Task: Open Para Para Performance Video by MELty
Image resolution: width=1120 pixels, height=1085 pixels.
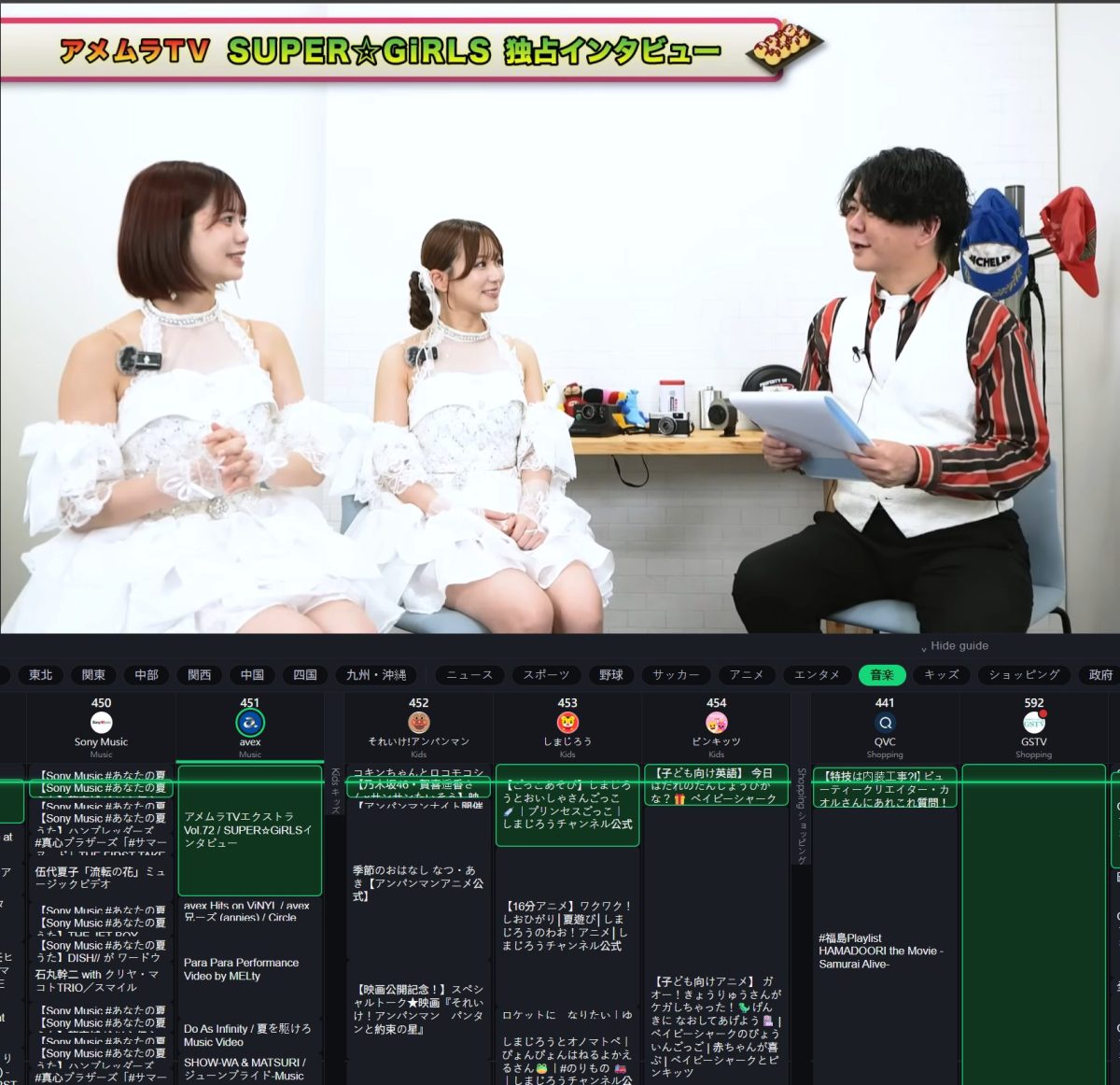Action: (x=249, y=969)
